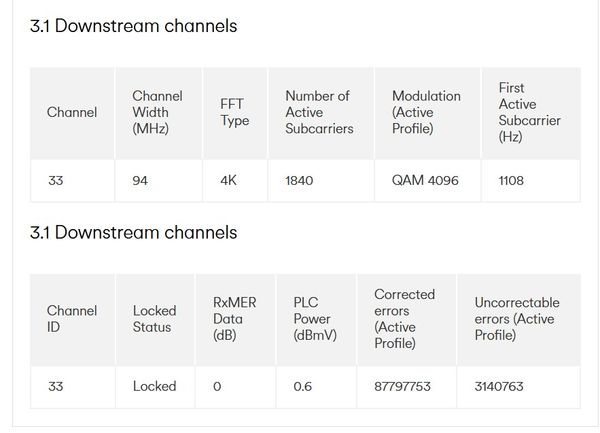Click the 'Channel ID' column header
600x433 pixels.
tap(72, 319)
